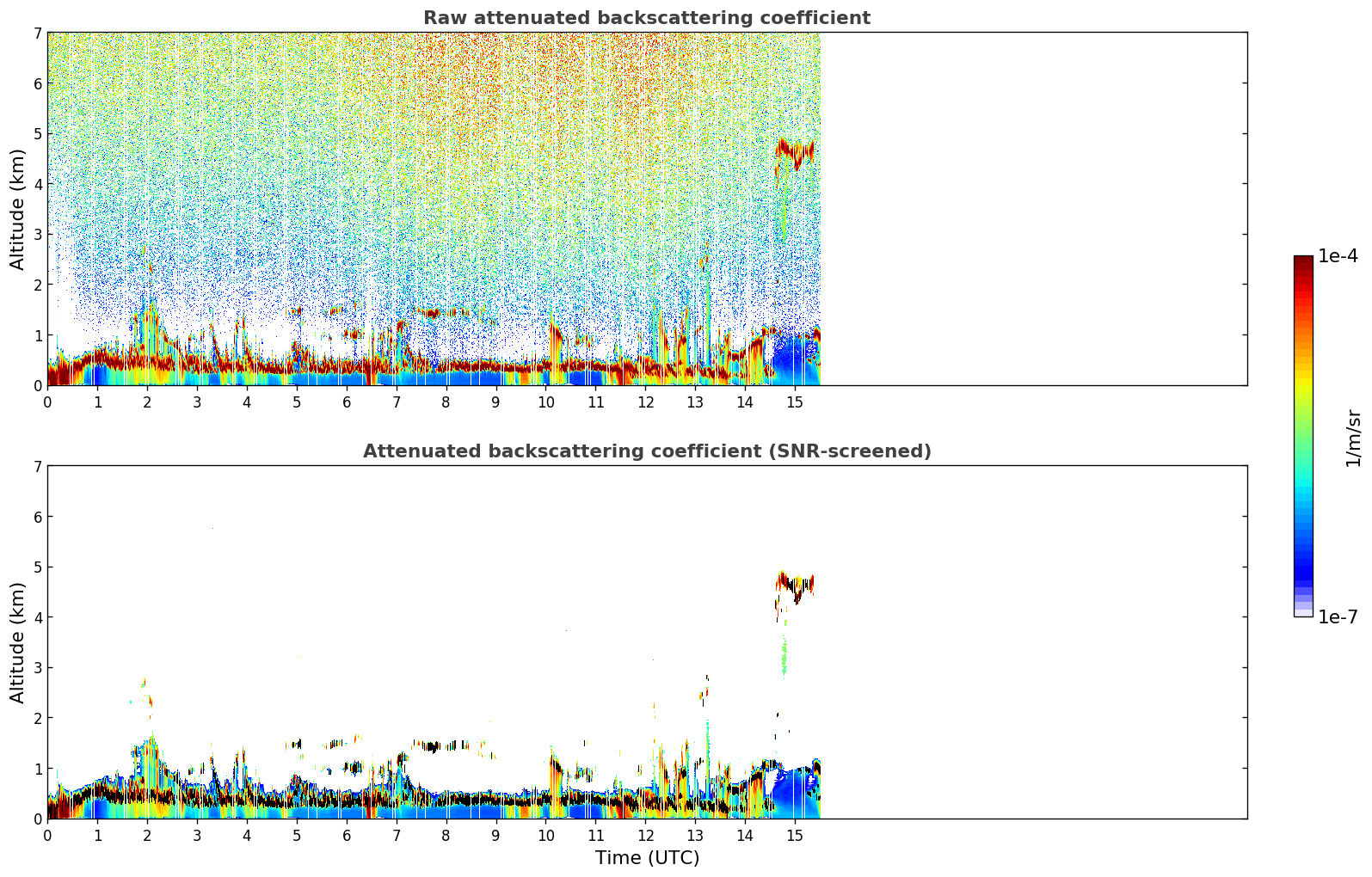This screenshot has height=877, width=1372.
Task: Click the bottom plot's "Altitude (km)" label
Action: tap(18, 642)
